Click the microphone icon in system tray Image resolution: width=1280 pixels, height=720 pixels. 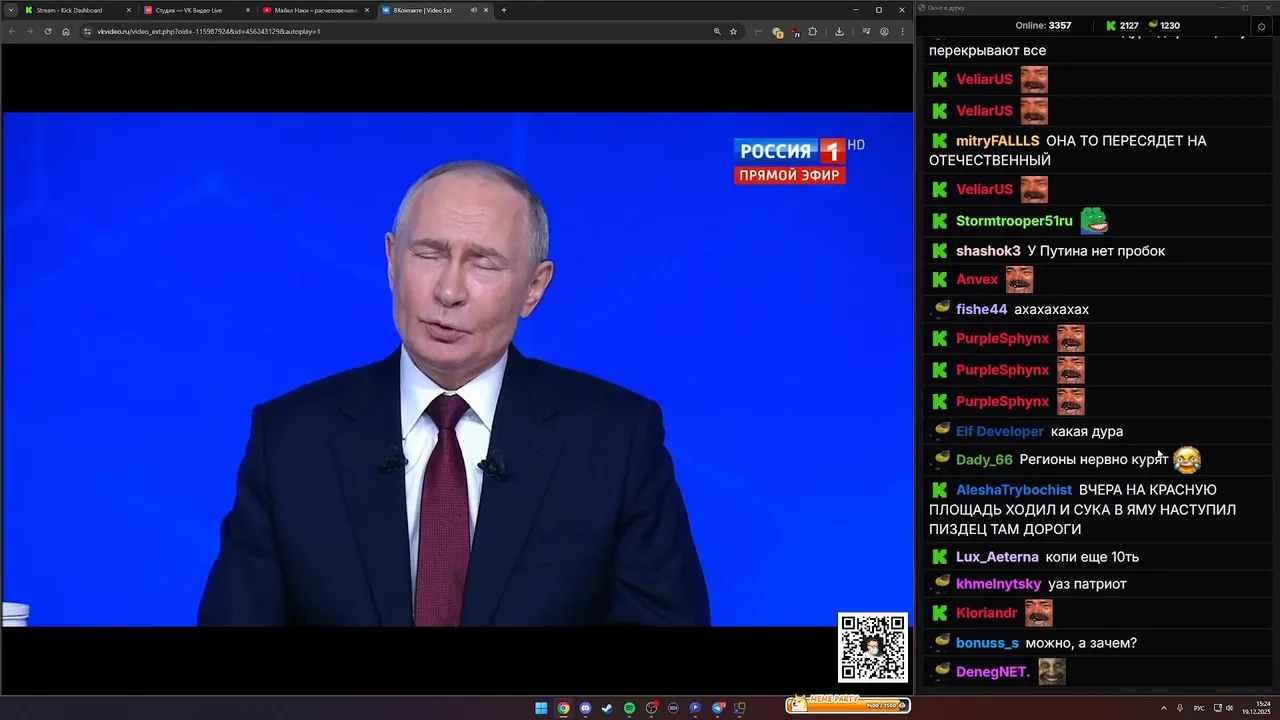[x=1180, y=708]
